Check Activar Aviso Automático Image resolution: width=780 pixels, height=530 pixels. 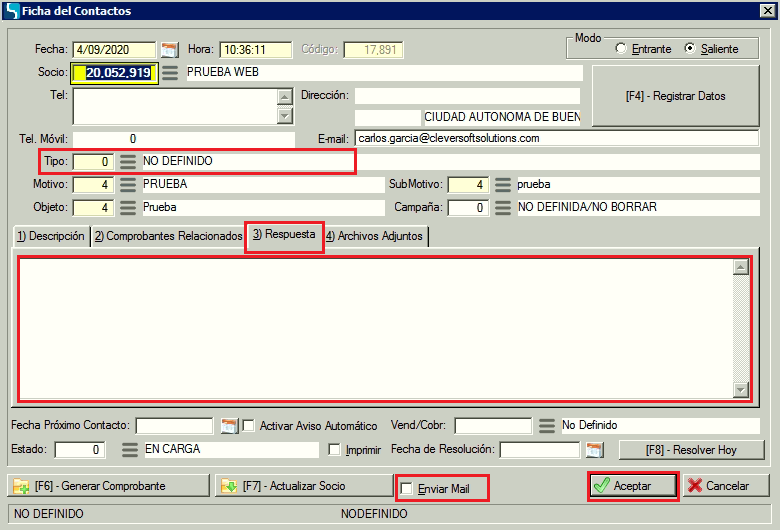(x=249, y=426)
